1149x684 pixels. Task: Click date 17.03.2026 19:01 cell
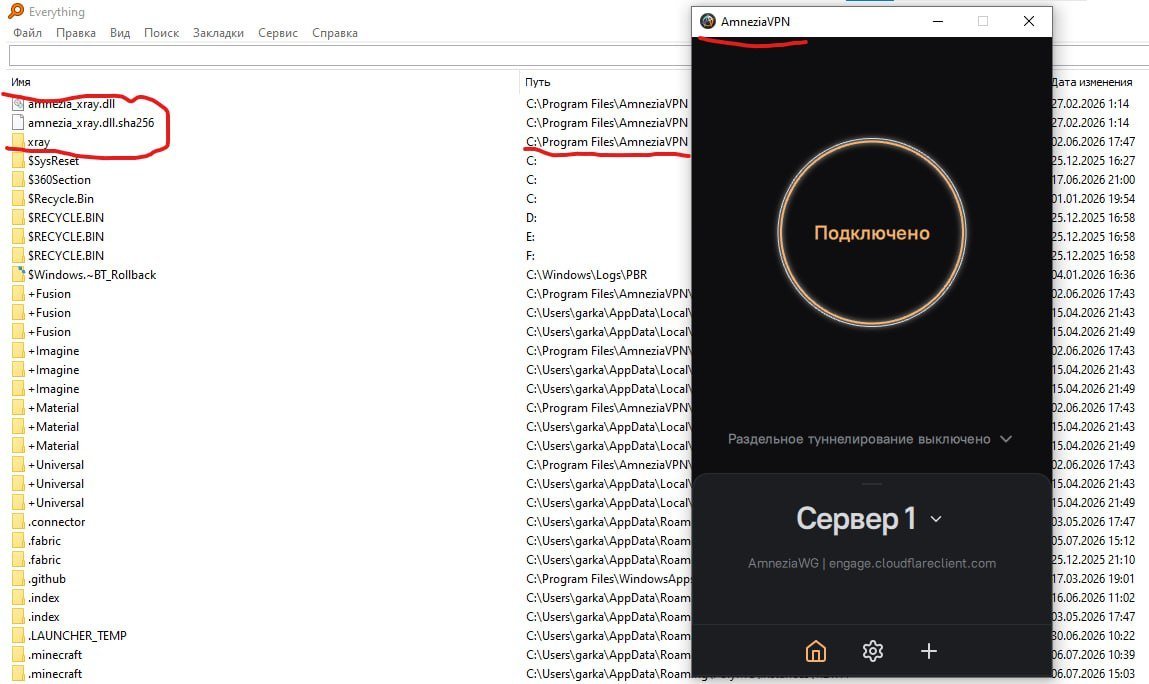[x=1093, y=579]
